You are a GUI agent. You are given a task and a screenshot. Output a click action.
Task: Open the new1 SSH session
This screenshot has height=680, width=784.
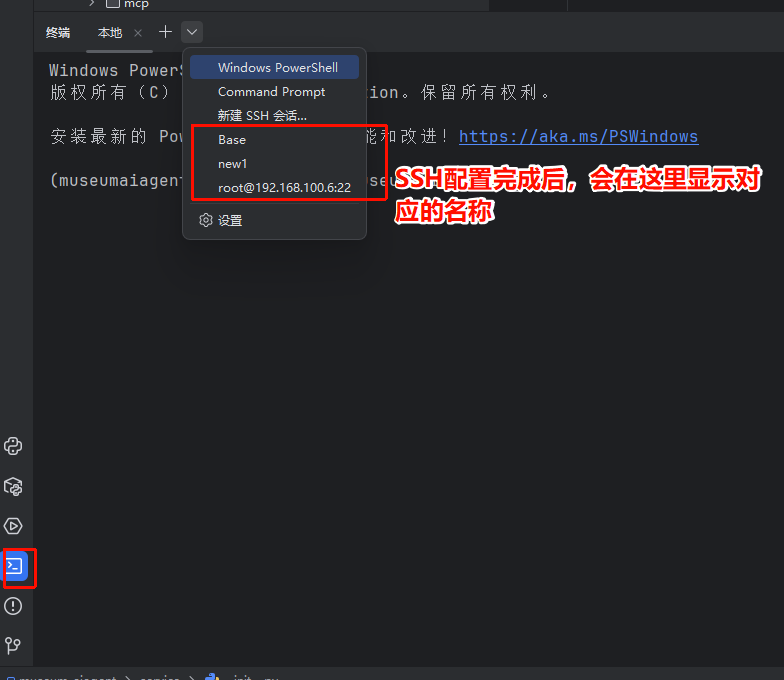[x=232, y=163]
